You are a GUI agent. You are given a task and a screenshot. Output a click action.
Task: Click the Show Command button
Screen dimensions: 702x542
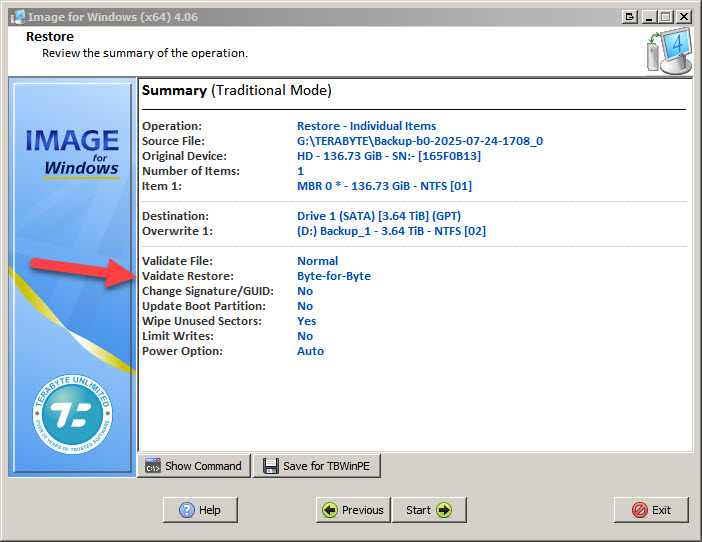(x=194, y=466)
